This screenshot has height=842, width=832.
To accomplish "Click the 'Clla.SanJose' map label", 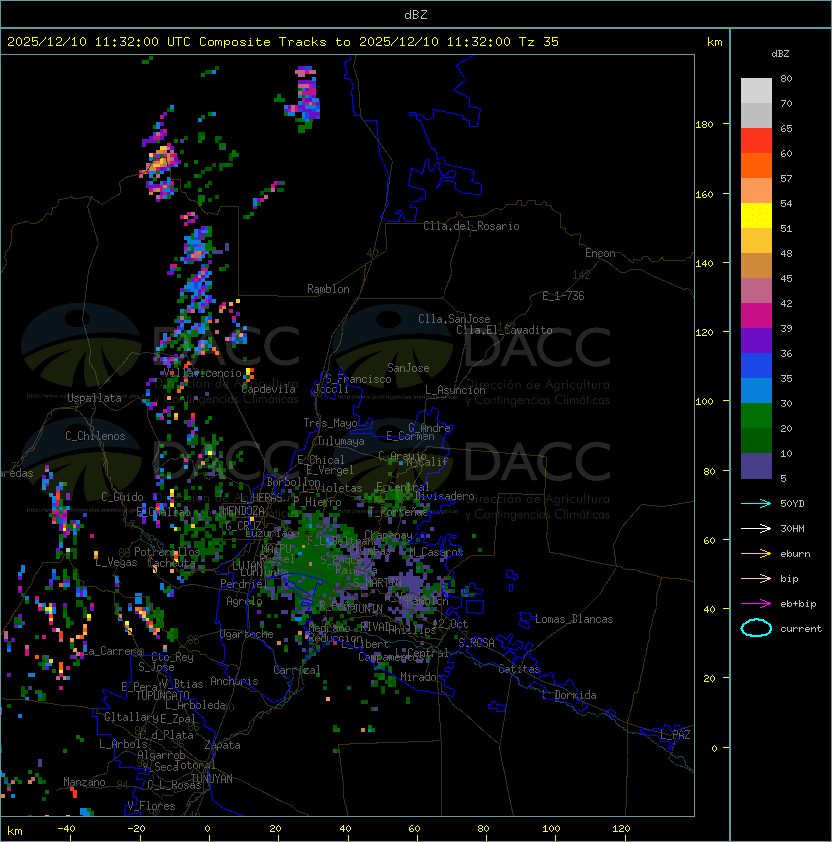I will tap(454, 319).
